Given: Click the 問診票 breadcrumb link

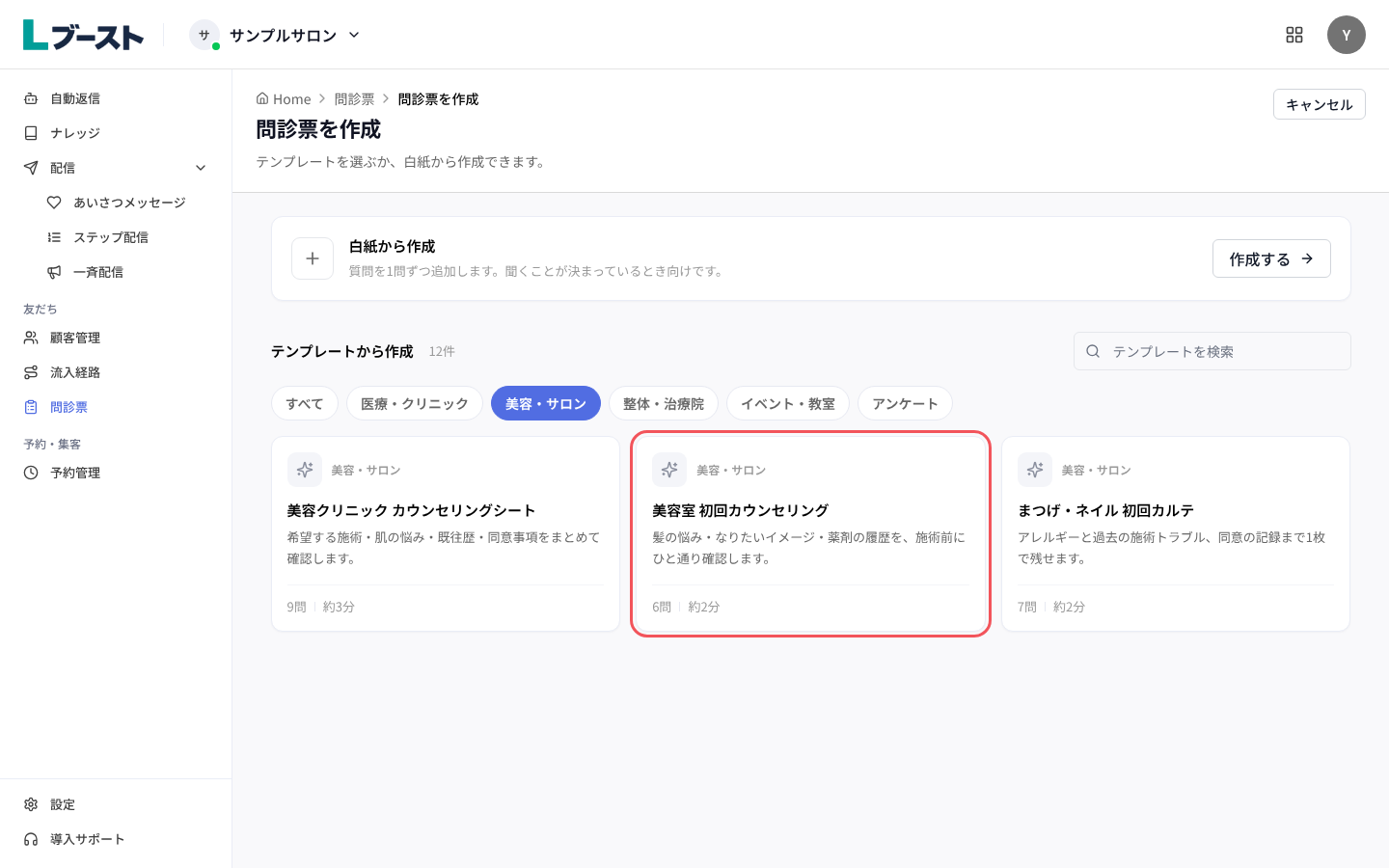Looking at the screenshot, I should [x=354, y=98].
